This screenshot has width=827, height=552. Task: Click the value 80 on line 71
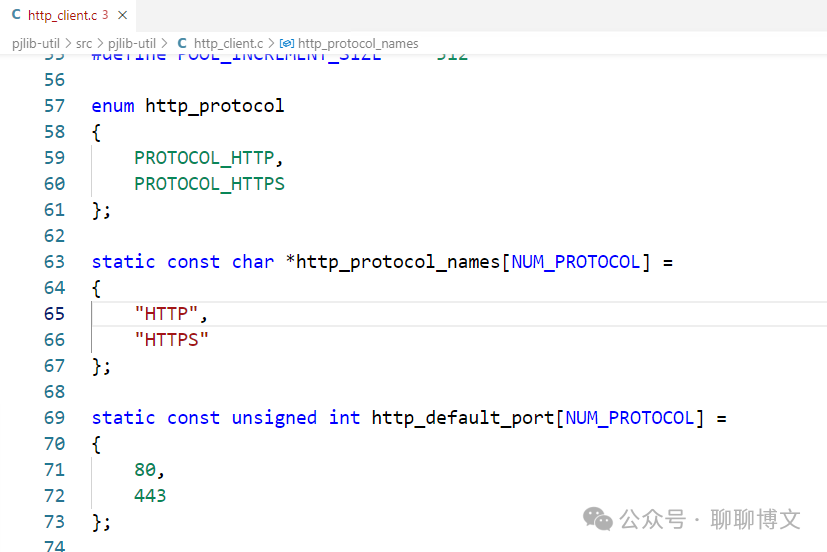(145, 470)
